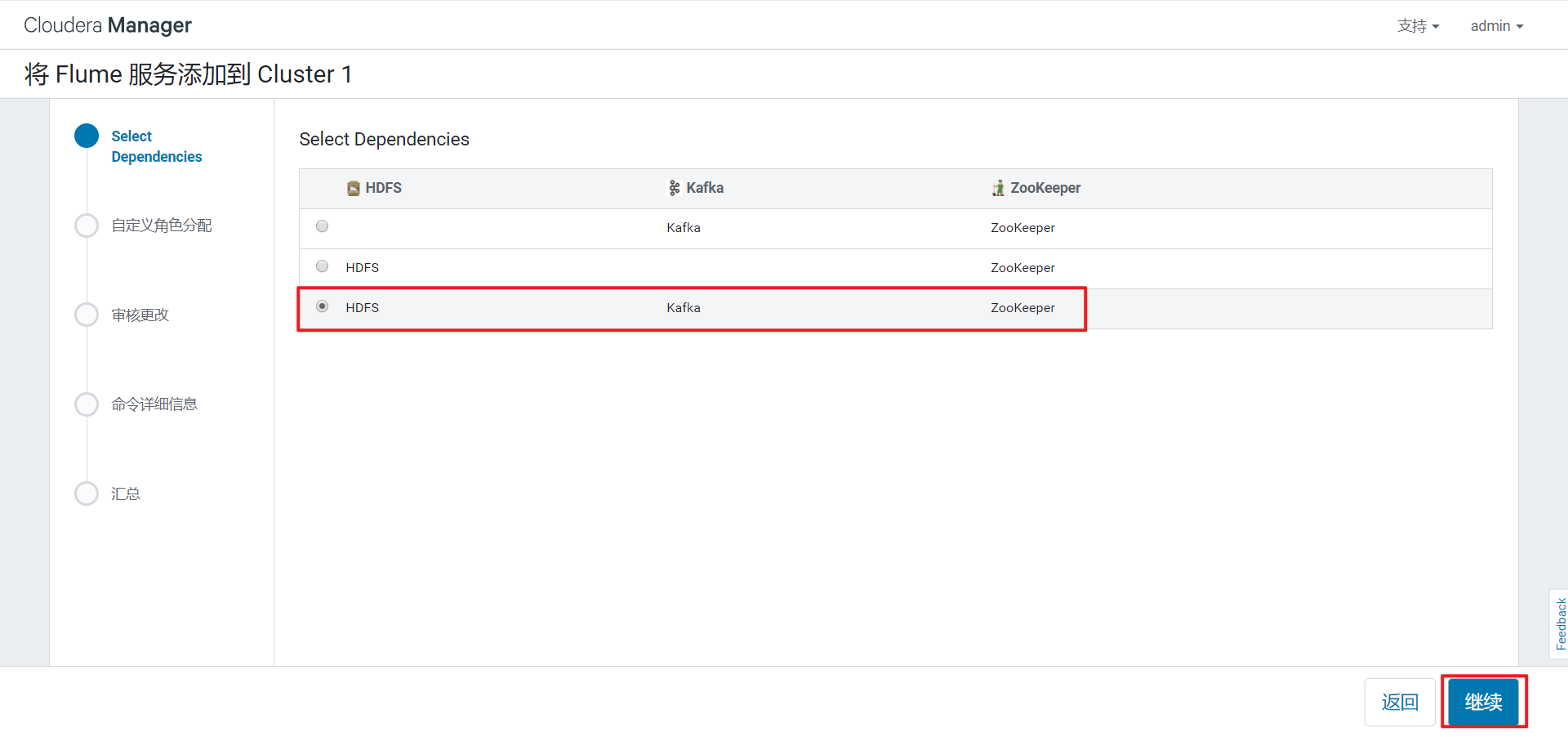This screenshot has width=1568, height=737.
Task: Click the HDFS icon in table header
Action: point(354,189)
